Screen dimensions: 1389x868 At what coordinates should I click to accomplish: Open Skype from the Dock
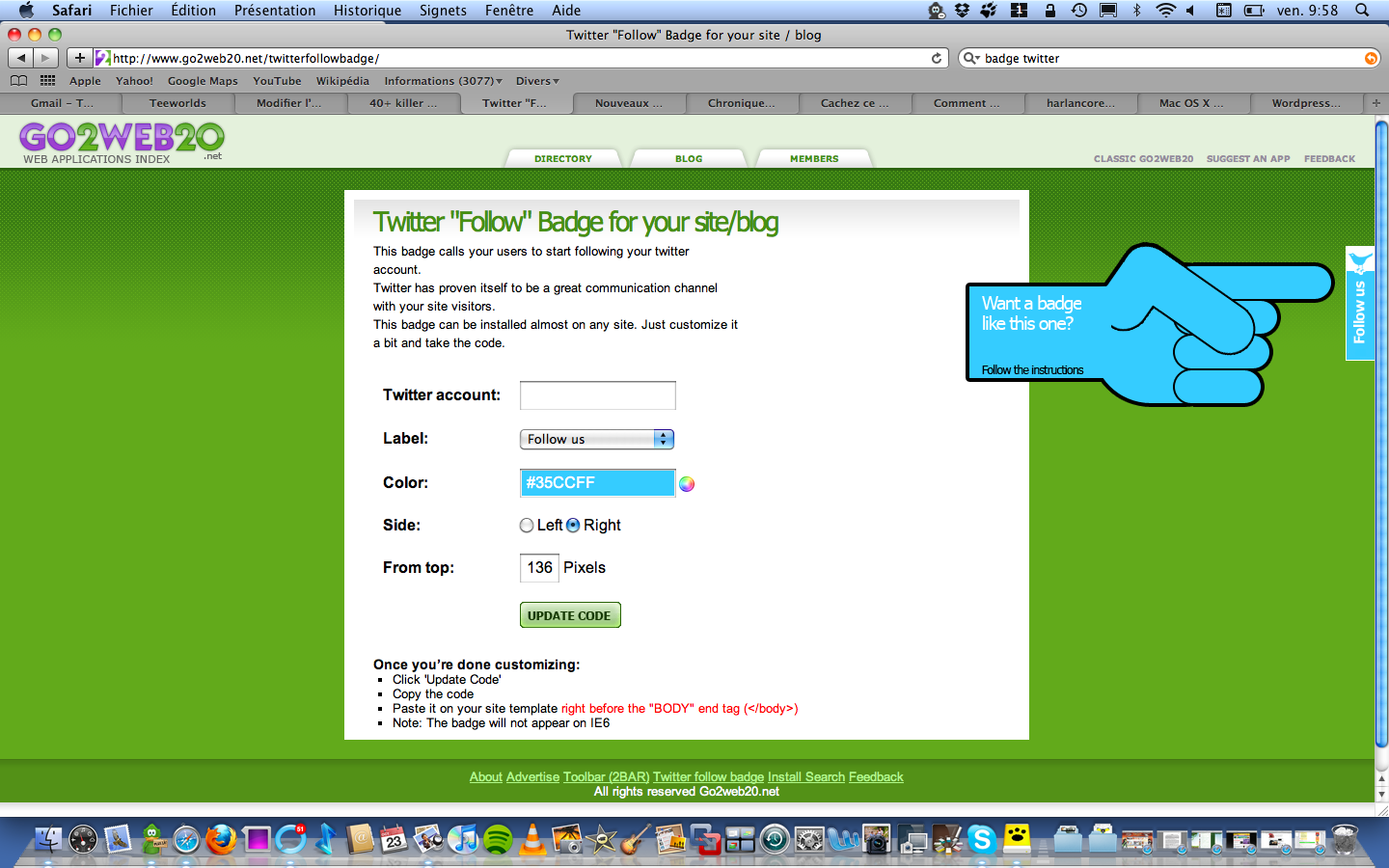pyautogui.click(x=982, y=839)
